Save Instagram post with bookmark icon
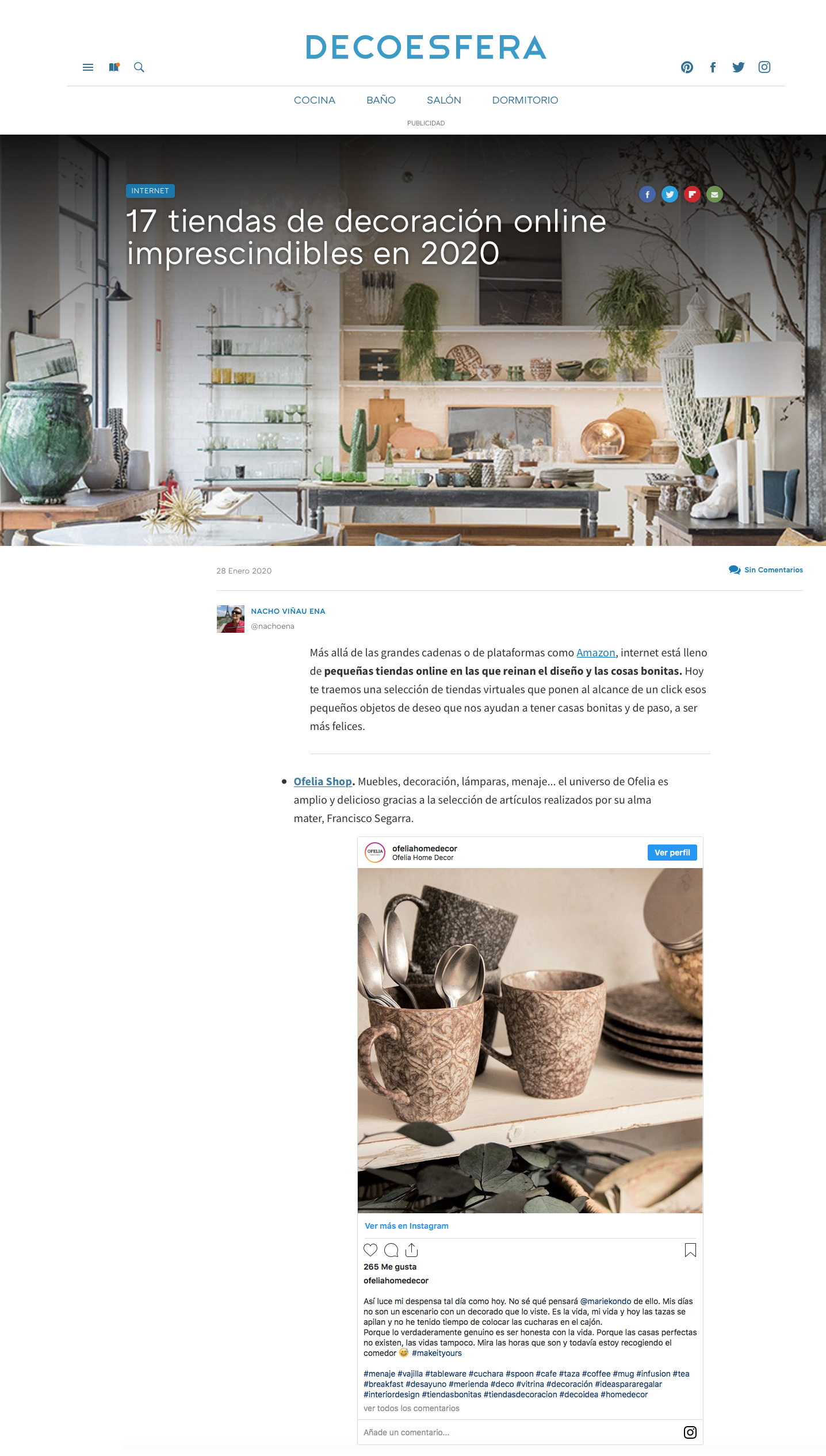The width and height of the screenshot is (826, 1456). (x=690, y=1249)
